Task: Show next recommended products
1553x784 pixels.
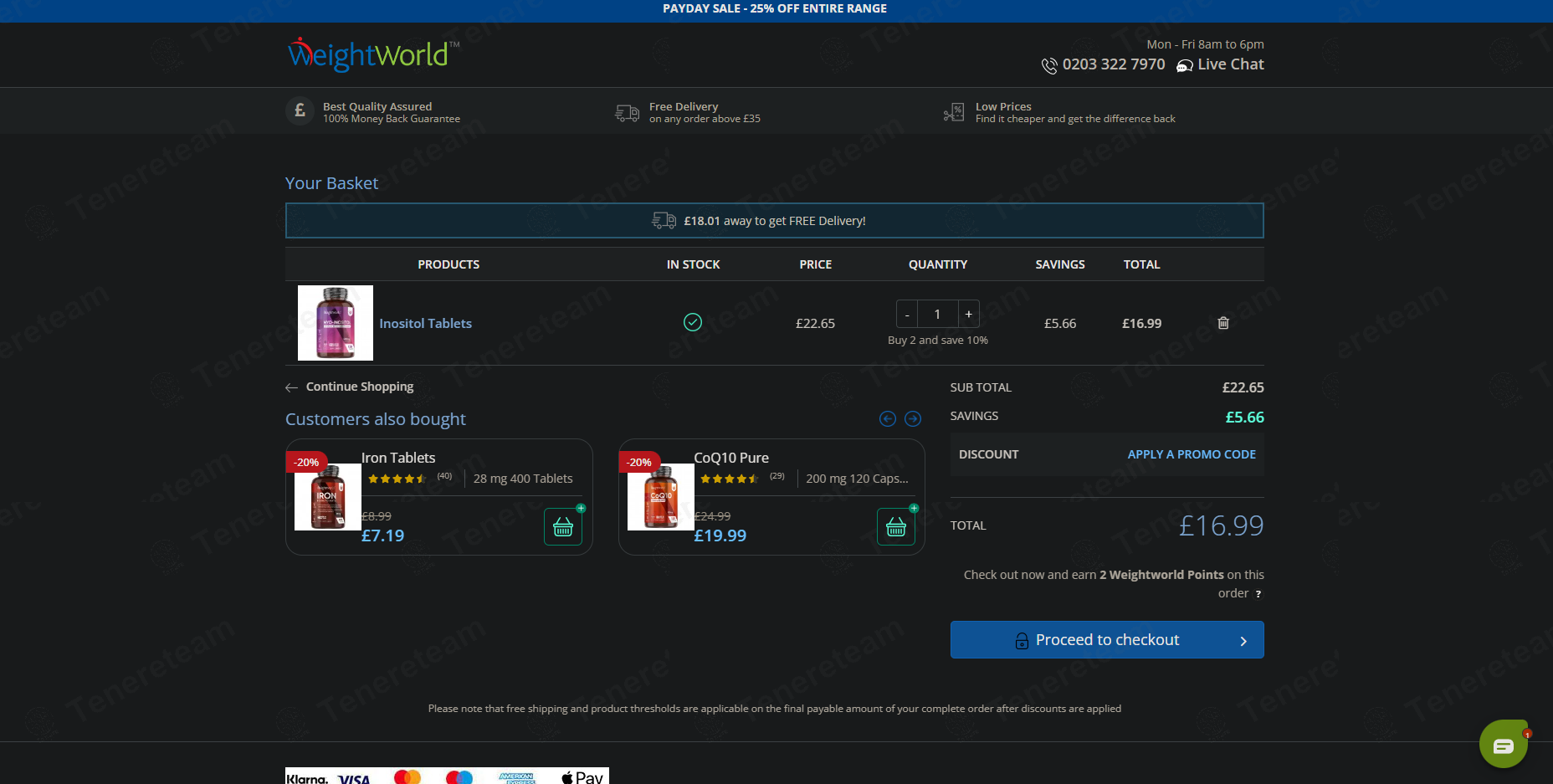Action: (x=913, y=419)
